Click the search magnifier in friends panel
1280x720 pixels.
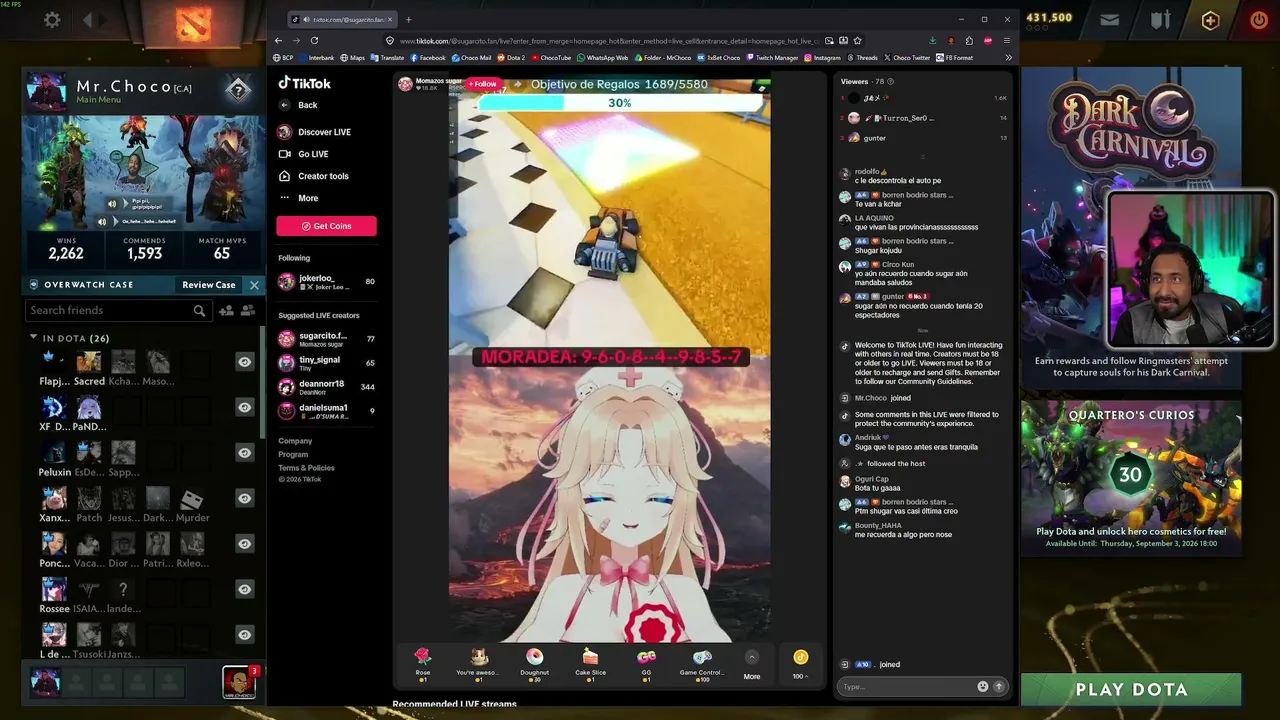point(199,311)
